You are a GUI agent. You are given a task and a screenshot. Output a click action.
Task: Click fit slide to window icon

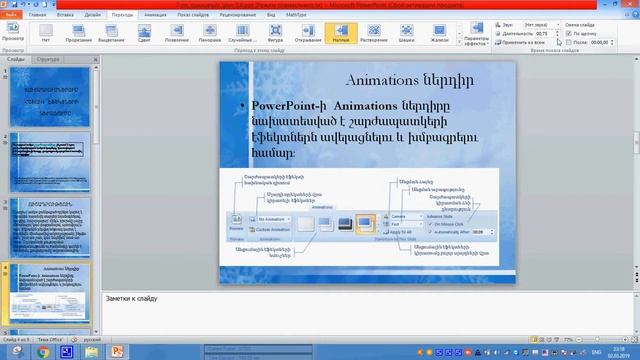[635, 340]
